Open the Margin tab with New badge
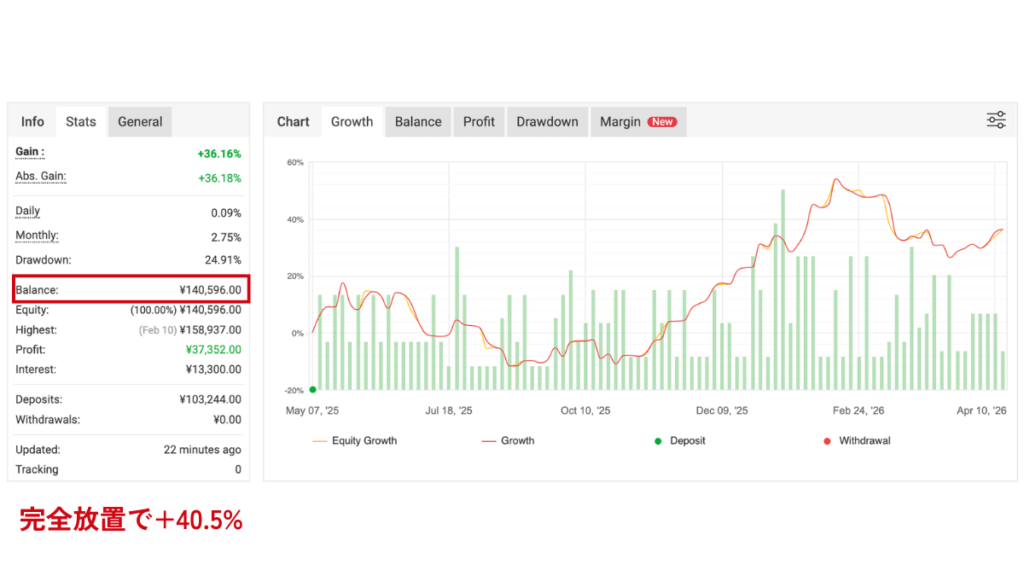This screenshot has height=576, width=1024. pyautogui.click(x=638, y=122)
